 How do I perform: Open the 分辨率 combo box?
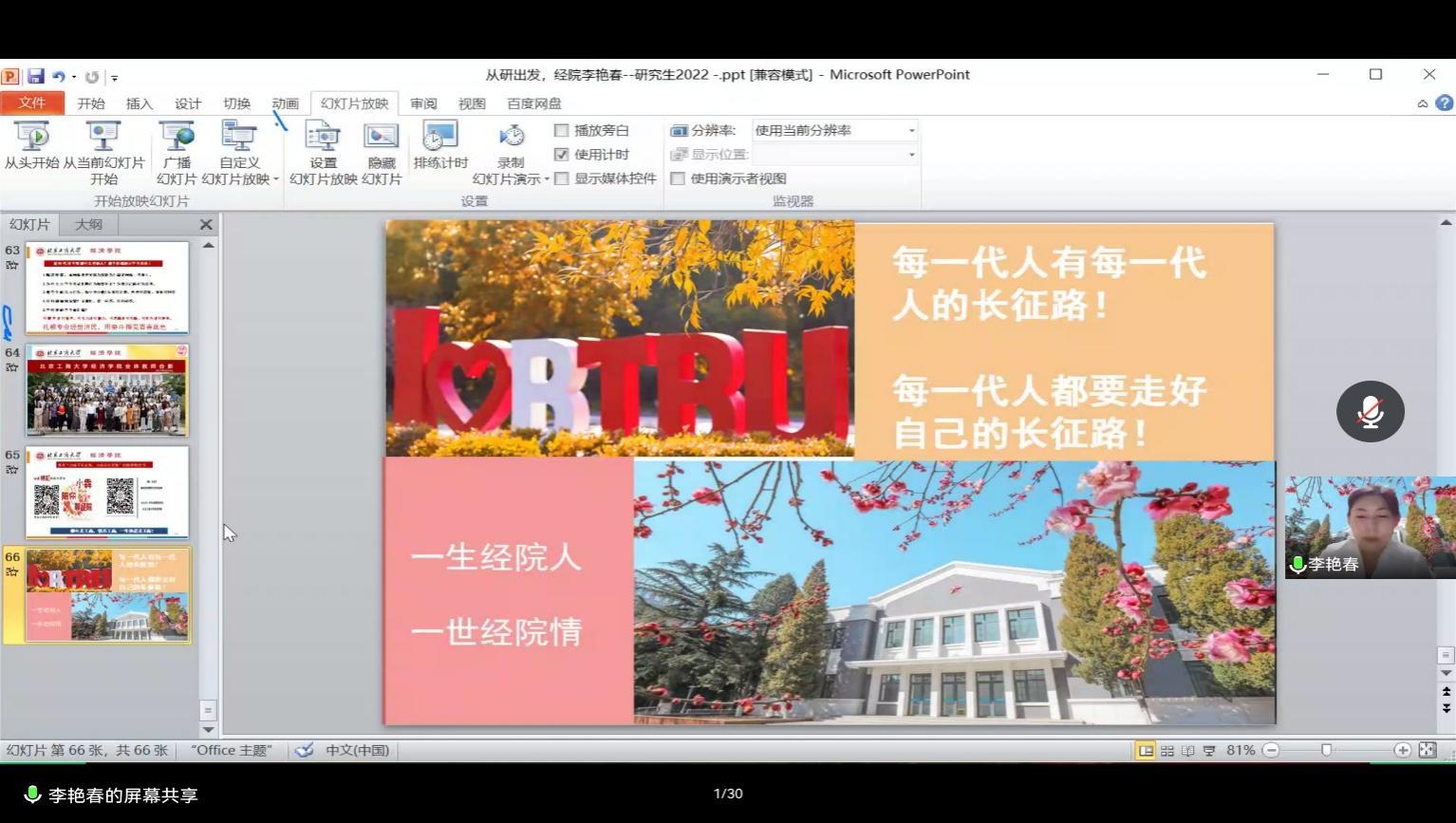(x=835, y=130)
